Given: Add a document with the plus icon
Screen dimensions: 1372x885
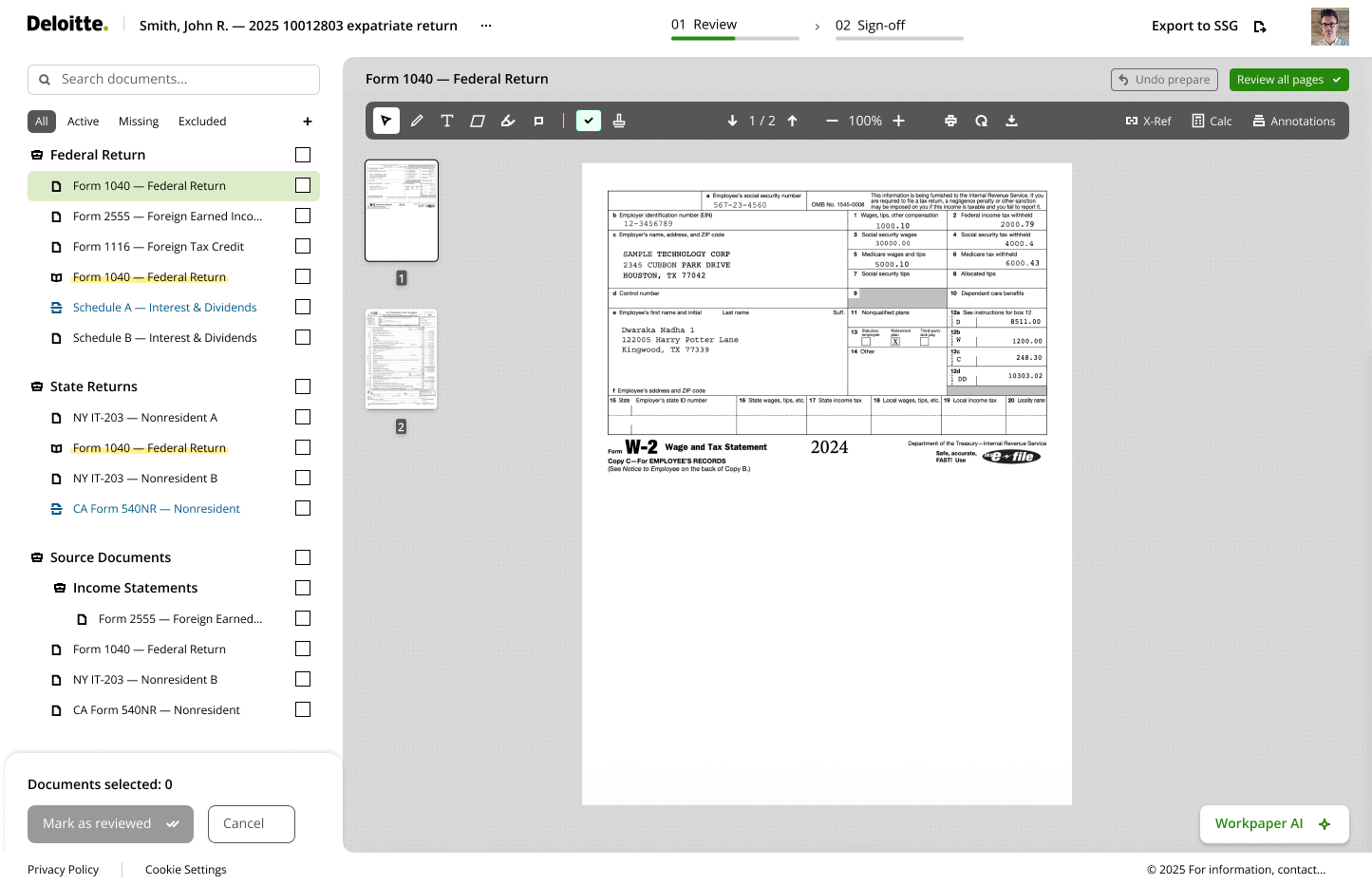Looking at the screenshot, I should 308,122.
